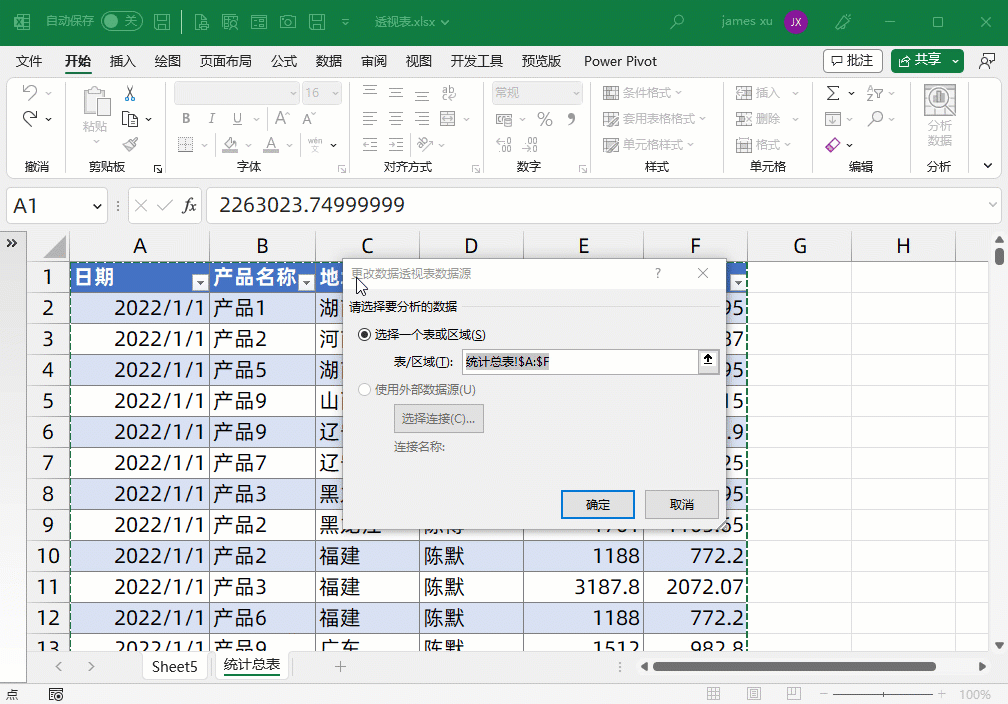Open the fill color swatch in font group
This screenshot has width=1008, height=704.
pyautogui.click(x=230, y=144)
